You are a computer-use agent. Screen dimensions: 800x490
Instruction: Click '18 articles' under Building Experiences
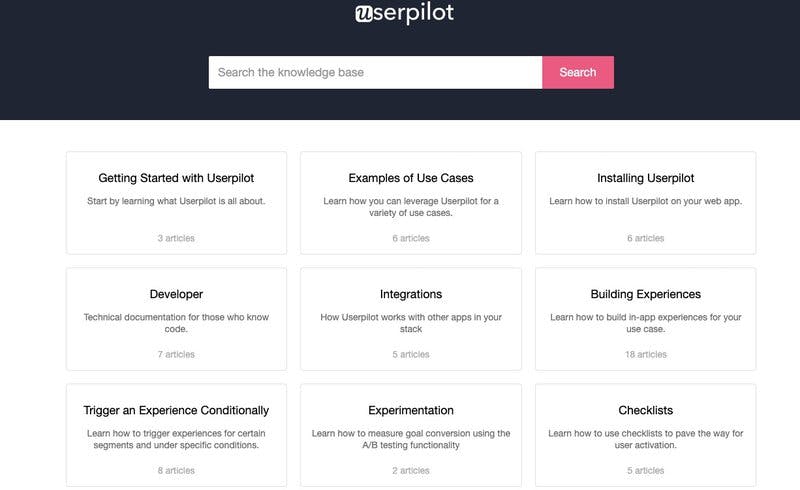point(645,354)
